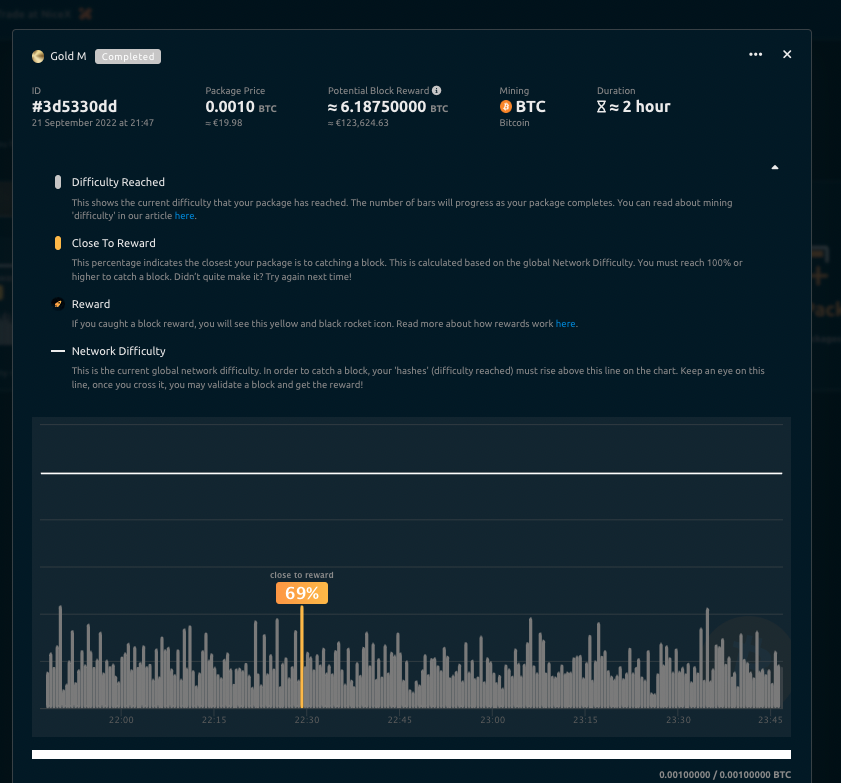Click the Completed status badge
The width and height of the screenshot is (841, 783).
pos(128,57)
